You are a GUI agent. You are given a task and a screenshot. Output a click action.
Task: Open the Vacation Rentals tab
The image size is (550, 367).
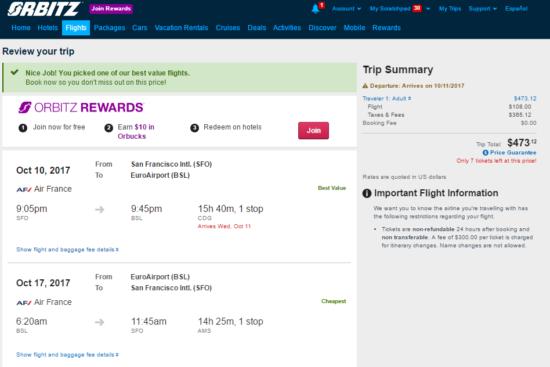(x=181, y=28)
